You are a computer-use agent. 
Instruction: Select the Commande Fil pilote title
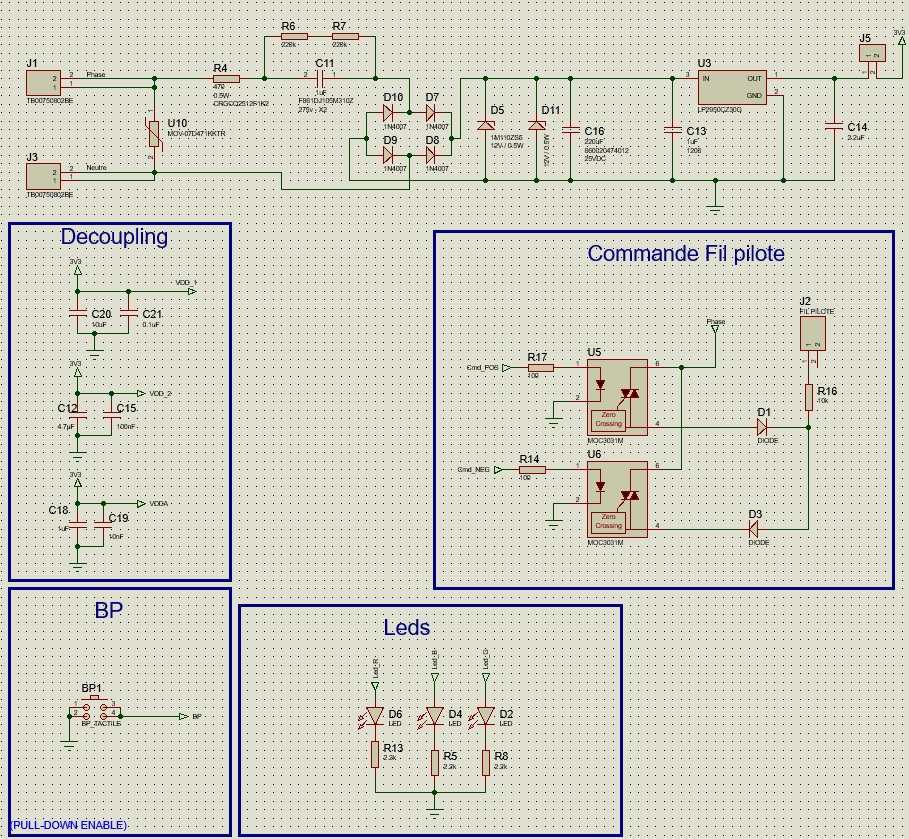tap(686, 253)
